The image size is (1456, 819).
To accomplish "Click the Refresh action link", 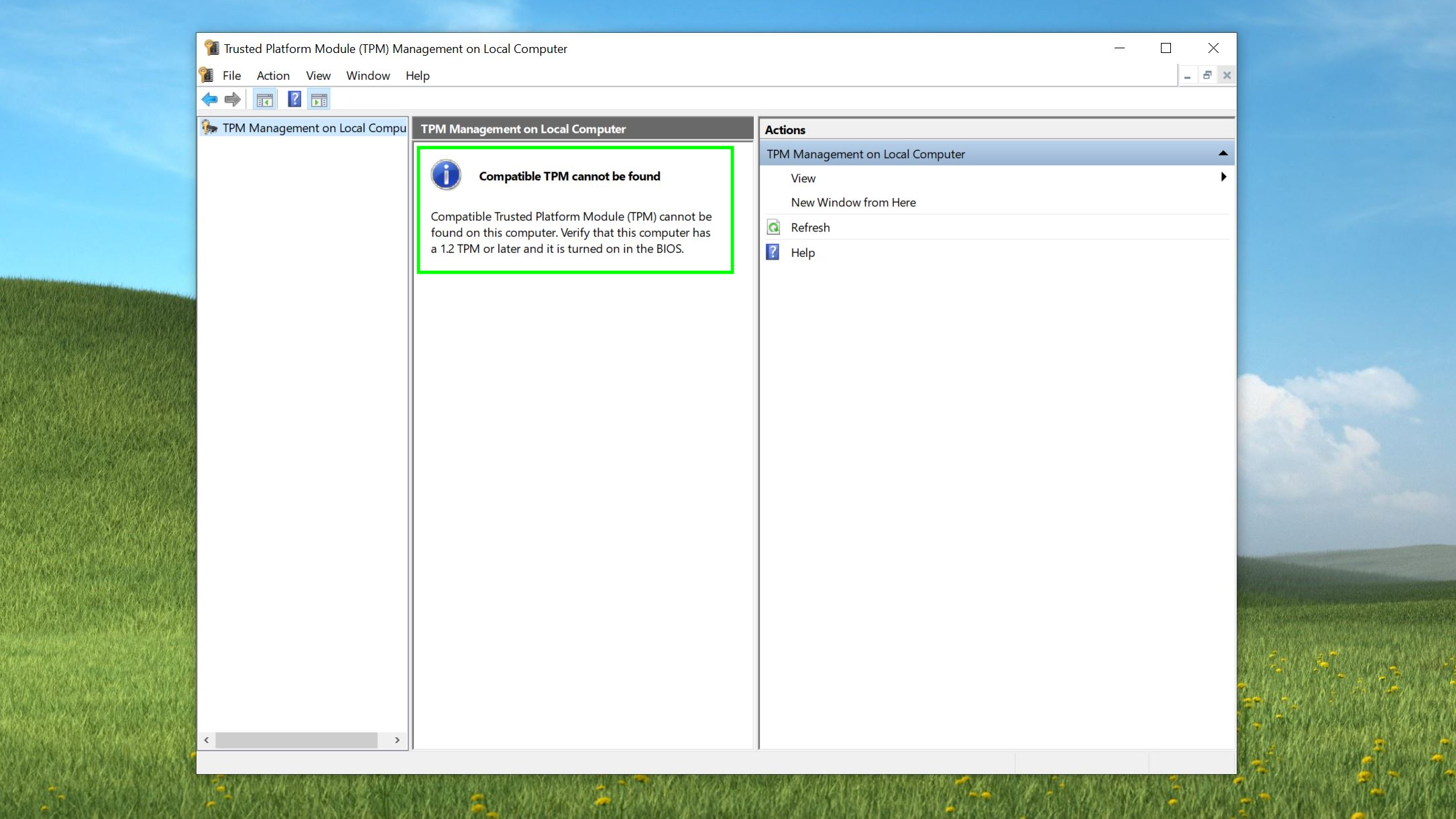I will tap(810, 227).
